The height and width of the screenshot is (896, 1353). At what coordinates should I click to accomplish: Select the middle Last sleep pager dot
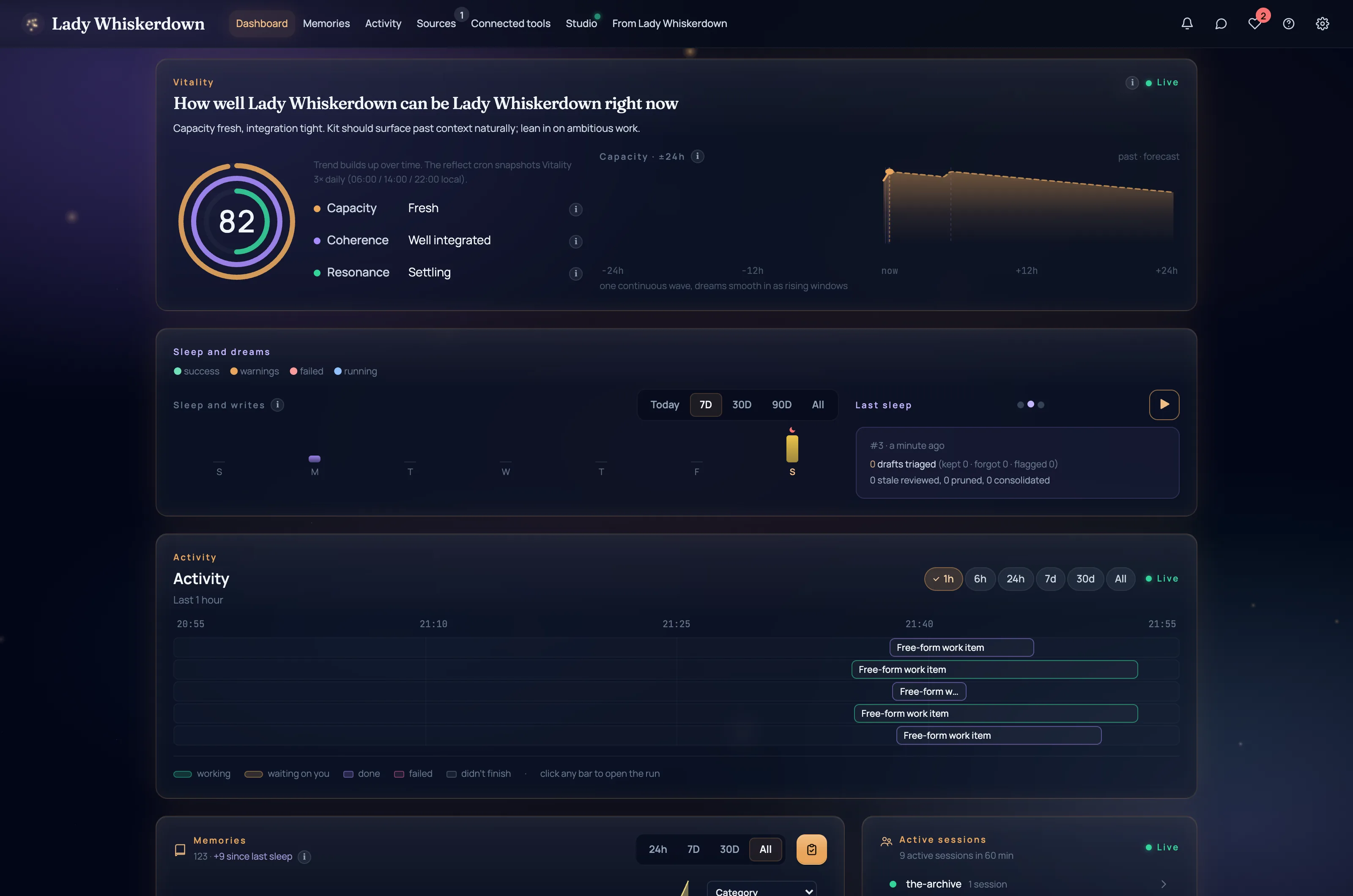pos(1030,404)
